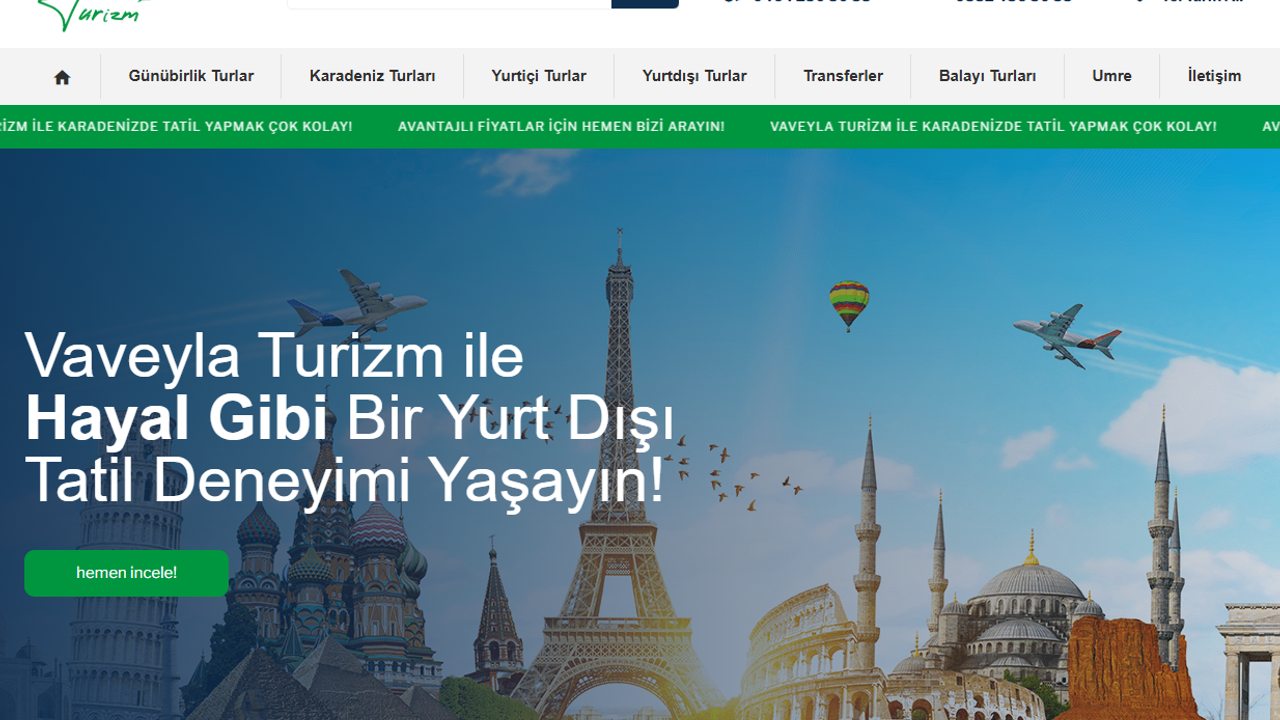
Task: Click the left airplane in the banner
Action: pyautogui.click(x=358, y=300)
